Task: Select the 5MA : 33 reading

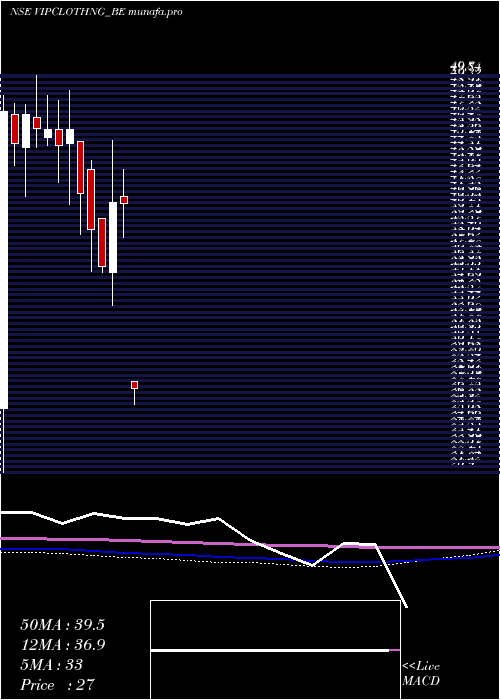Action: [x=52, y=665]
